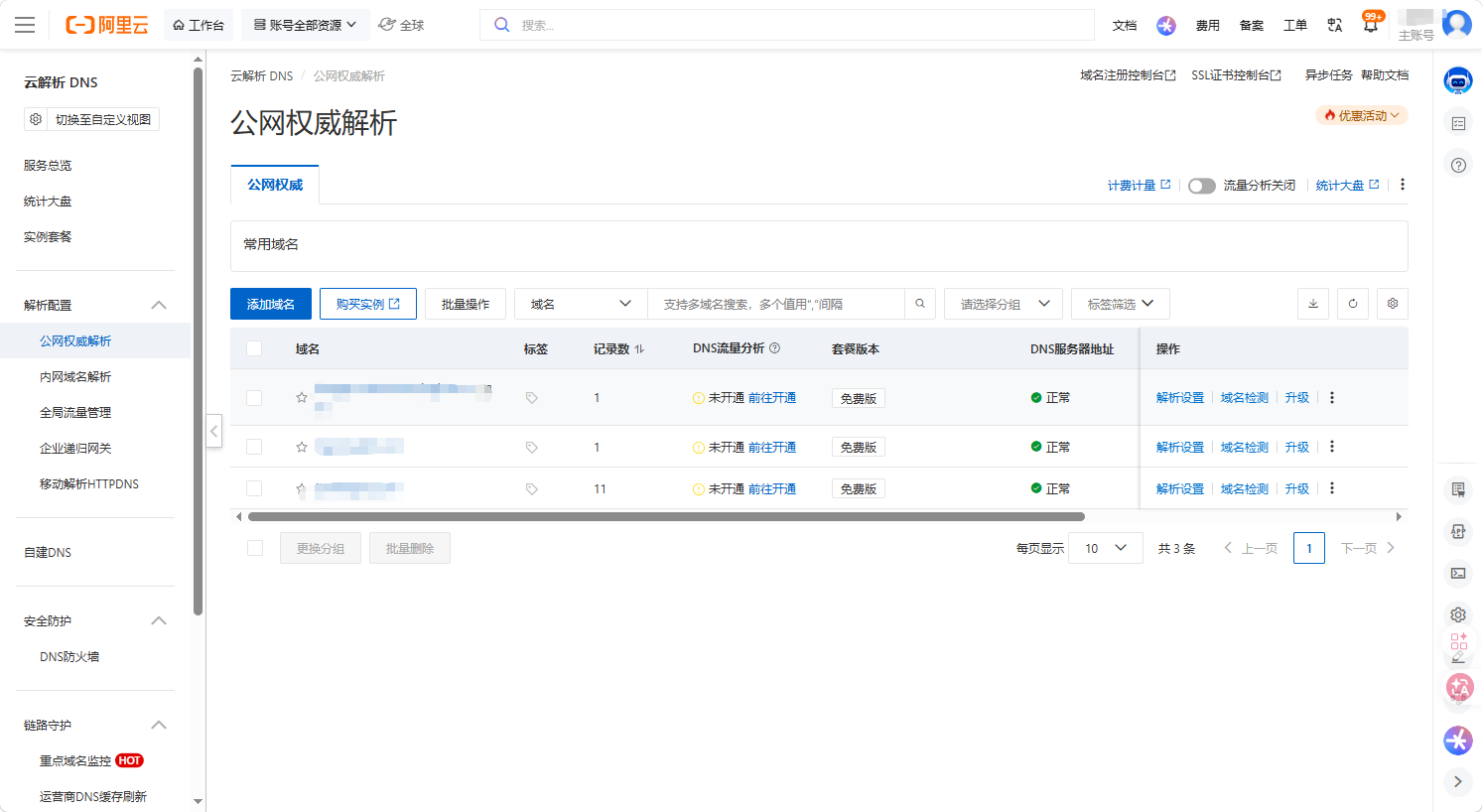Focus top global search field
The height and width of the screenshot is (812, 1482).
point(787,25)
